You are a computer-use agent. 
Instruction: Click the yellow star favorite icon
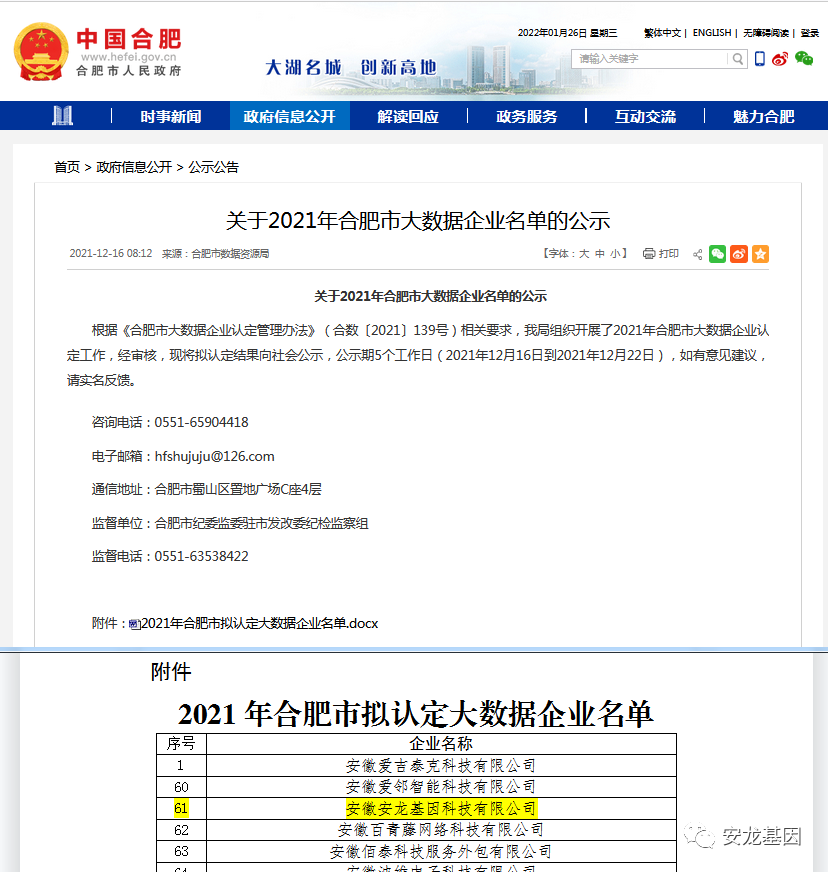click(x=760, y=254)
